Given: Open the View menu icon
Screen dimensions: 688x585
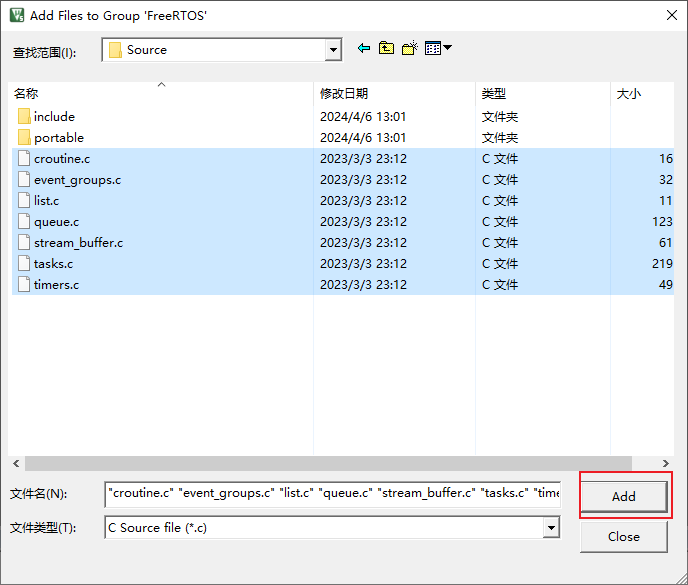Looking at the screenshot, I should 438,49.
